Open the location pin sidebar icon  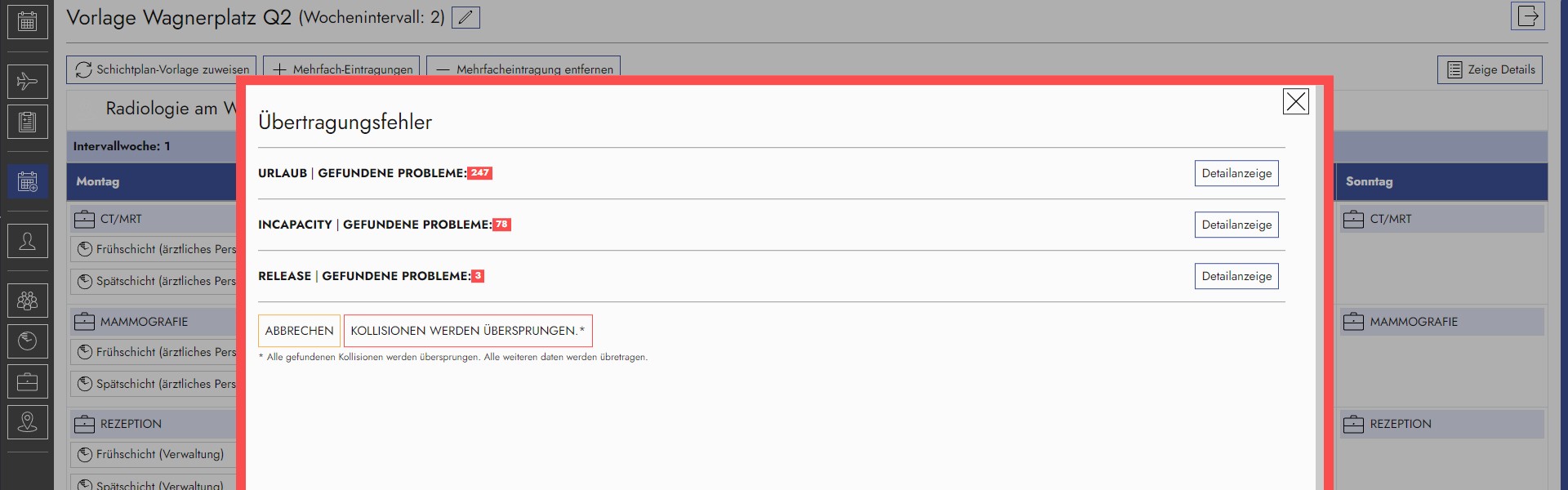tap(27, 422)
